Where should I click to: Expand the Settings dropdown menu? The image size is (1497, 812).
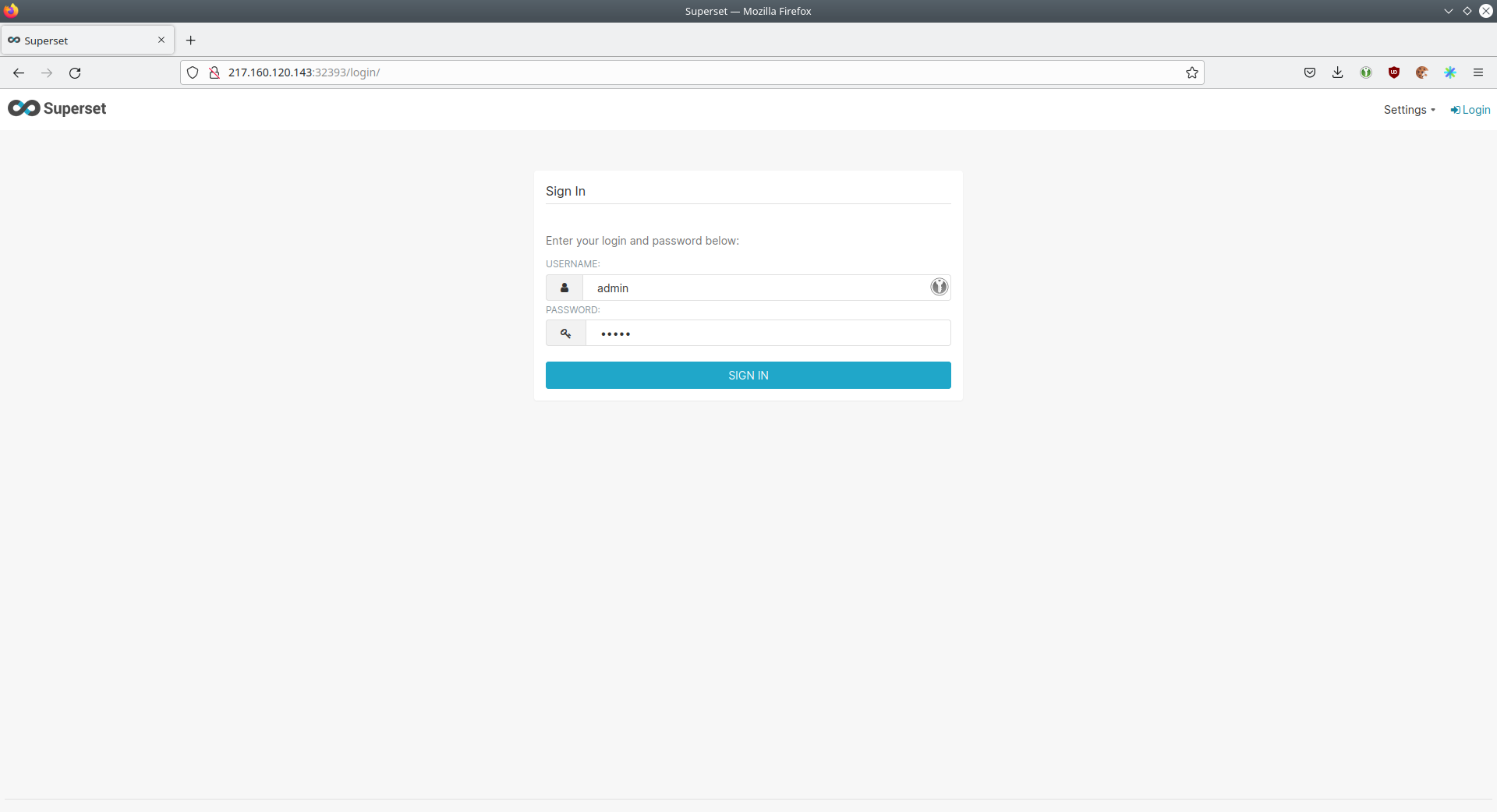[x=1409, y=110]
